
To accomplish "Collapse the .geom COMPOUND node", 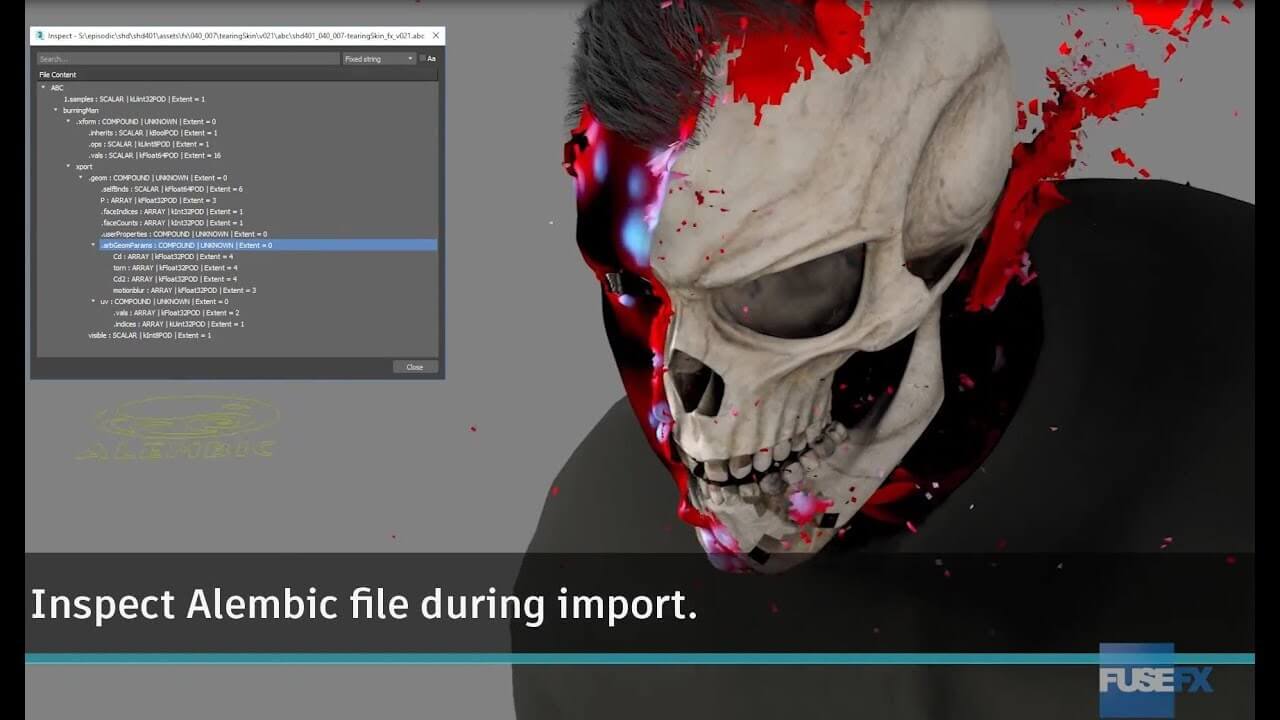I will (82, 177).
